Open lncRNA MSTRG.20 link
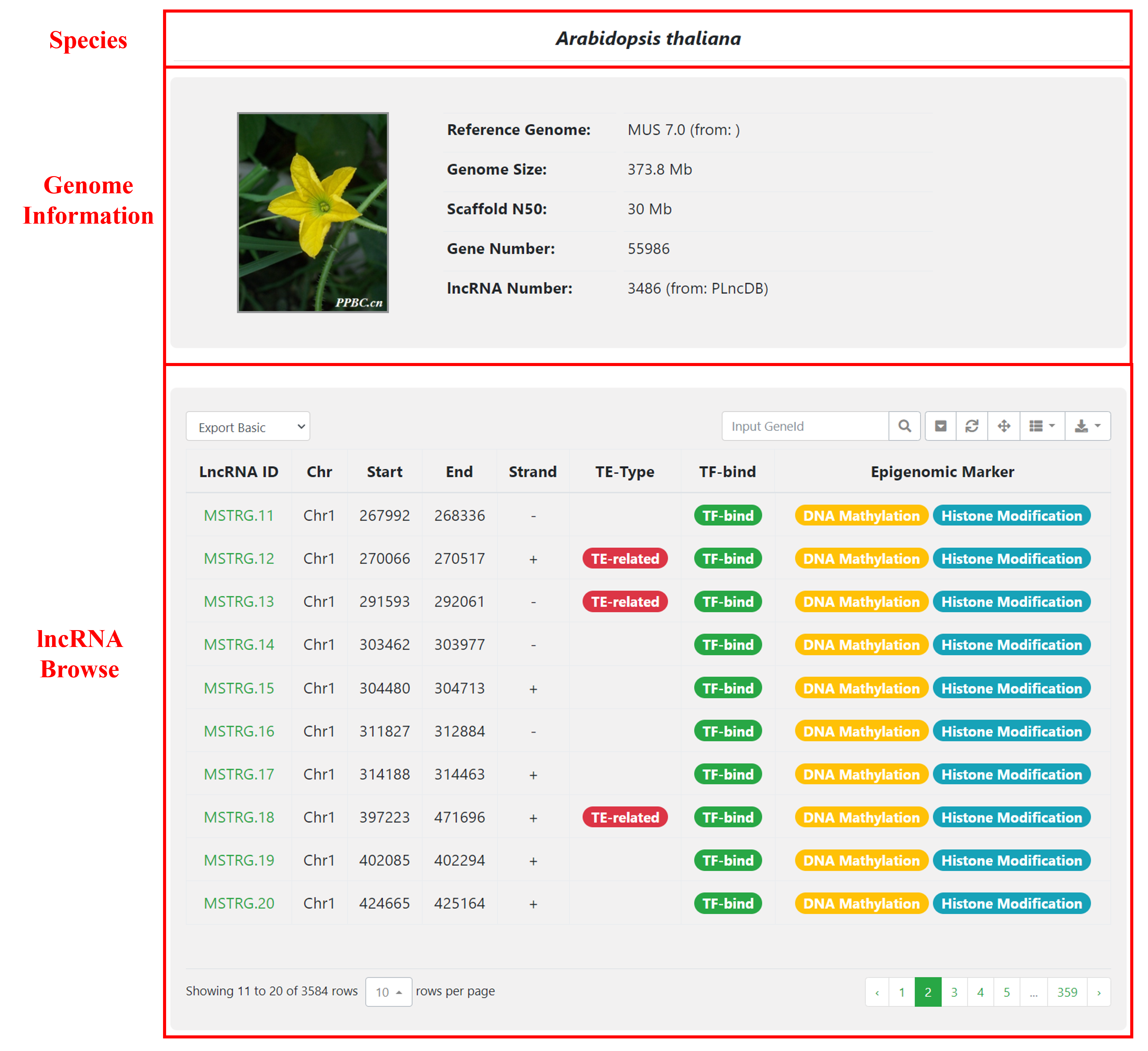This screenshot has height=1051, width=1148. pos(239,904)
